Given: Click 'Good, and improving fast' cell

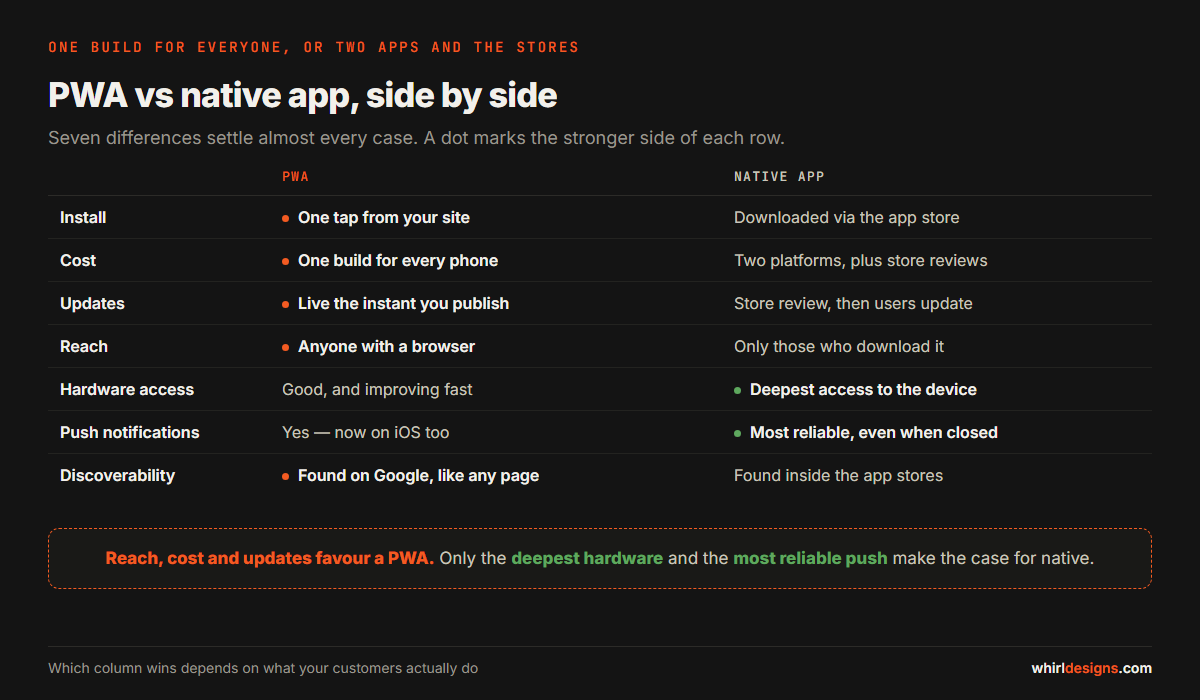Looking at the screenshot, I should coord(377,389).
